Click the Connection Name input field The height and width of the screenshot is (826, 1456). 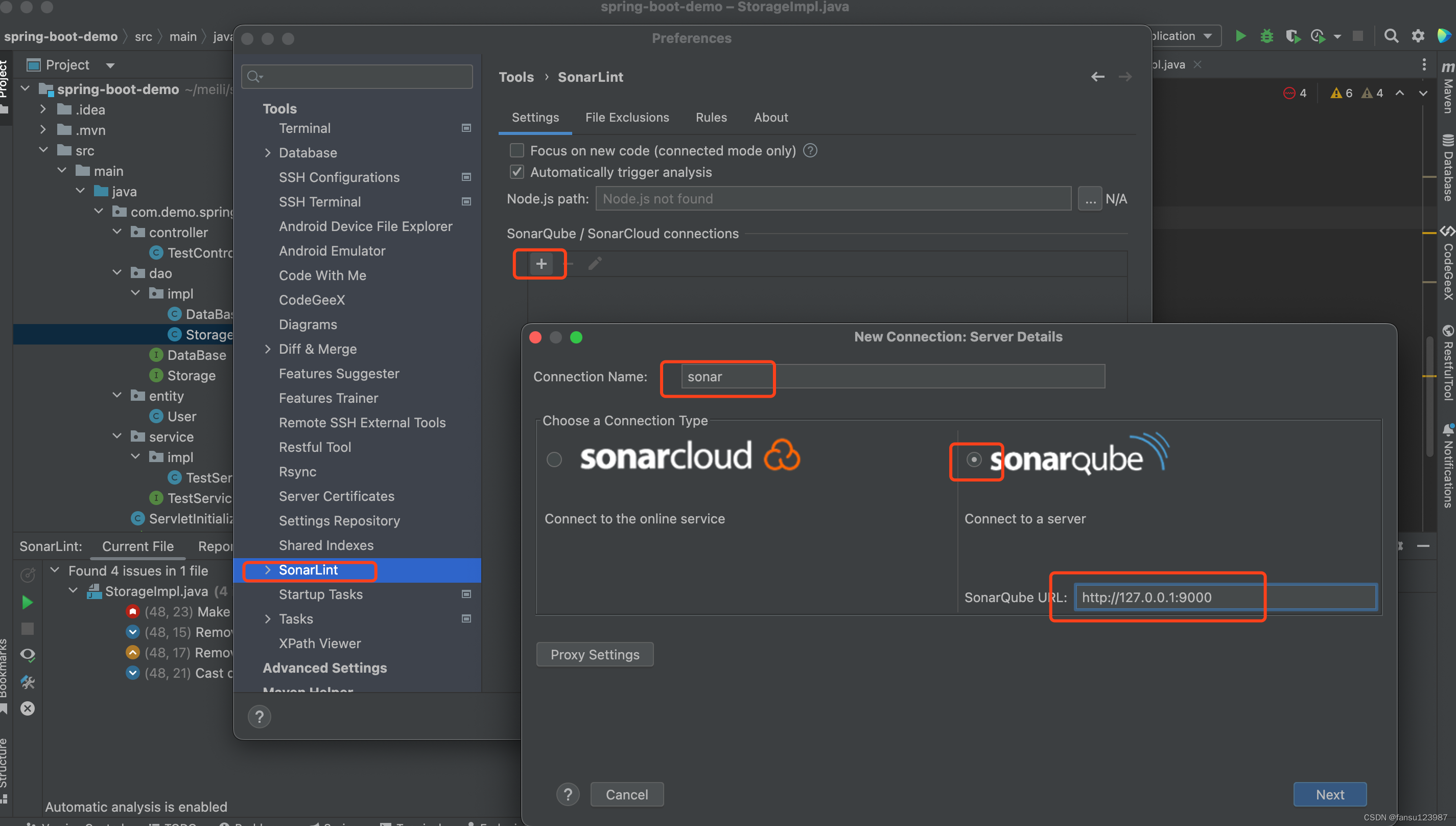pyautogui.click(x=893, y=377)
